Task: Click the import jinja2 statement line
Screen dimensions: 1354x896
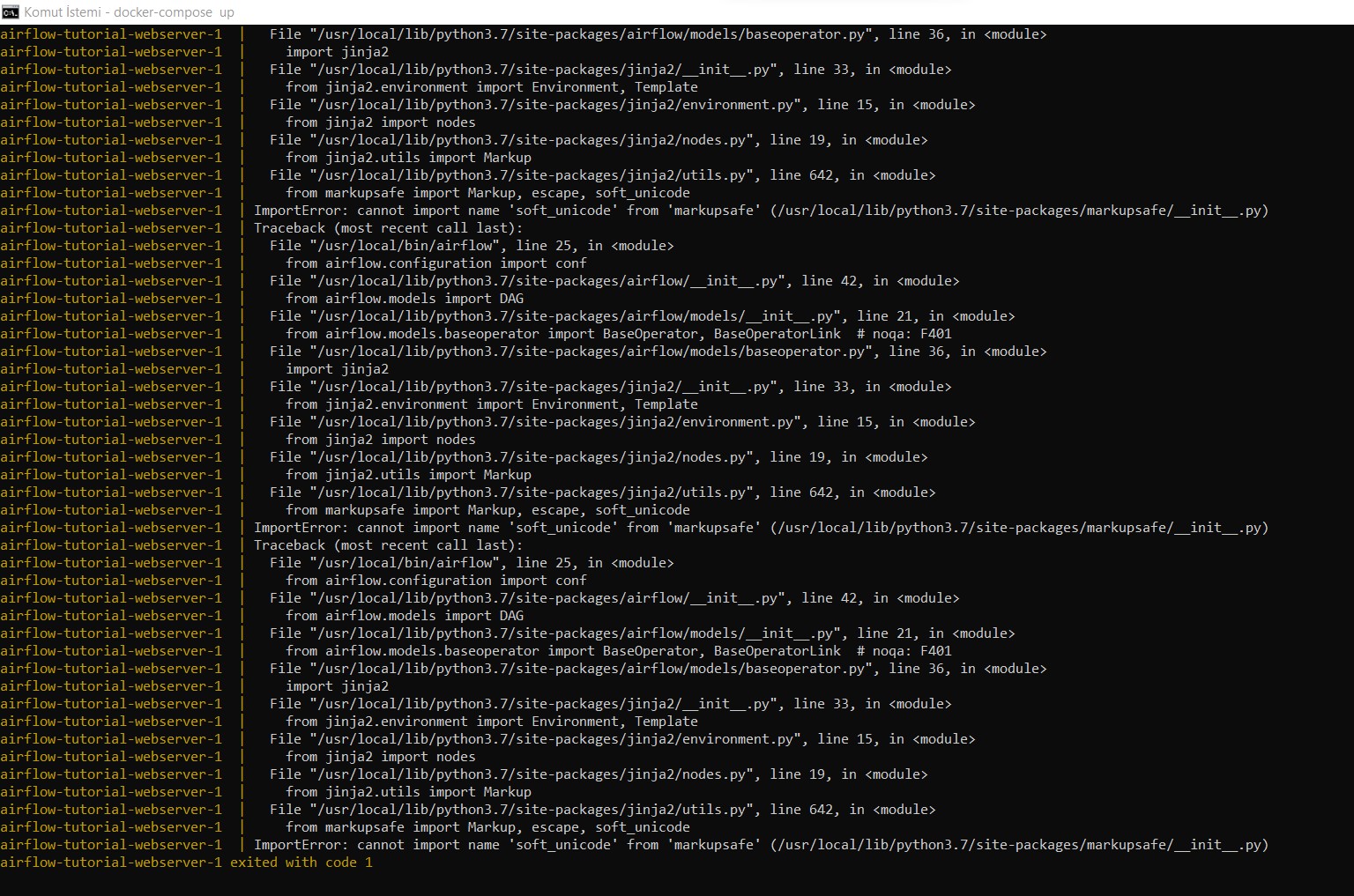Action: coord(337,51)
